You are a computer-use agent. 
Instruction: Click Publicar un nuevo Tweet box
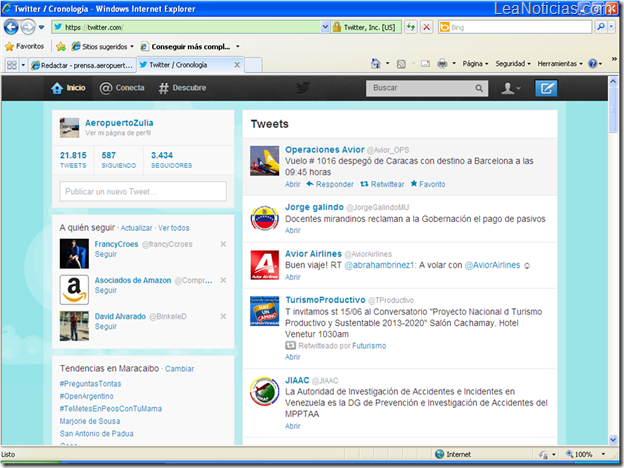(143, 191)
